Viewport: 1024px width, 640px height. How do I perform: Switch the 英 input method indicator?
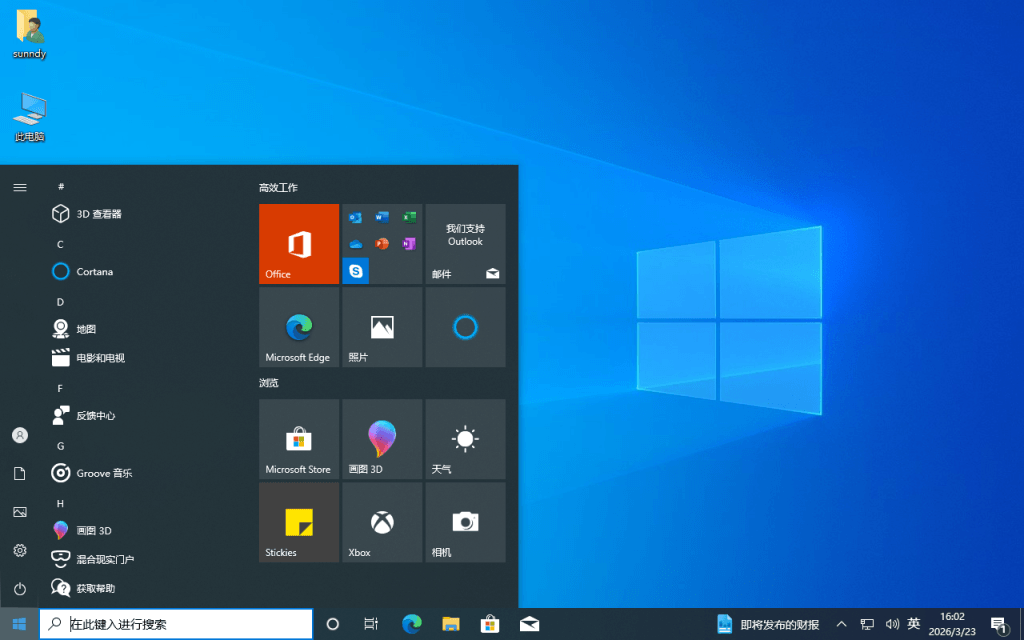(x=914, y=624)
